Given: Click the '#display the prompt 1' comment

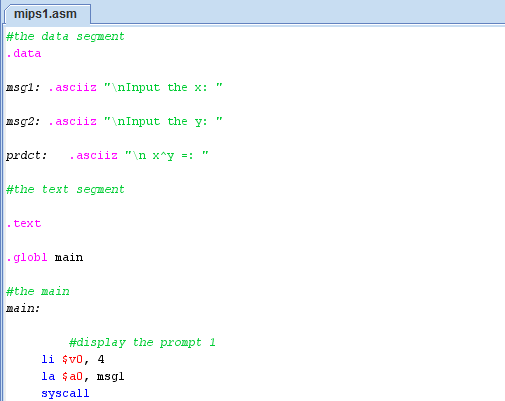Looking at the screenshot, I should point(142,342).
